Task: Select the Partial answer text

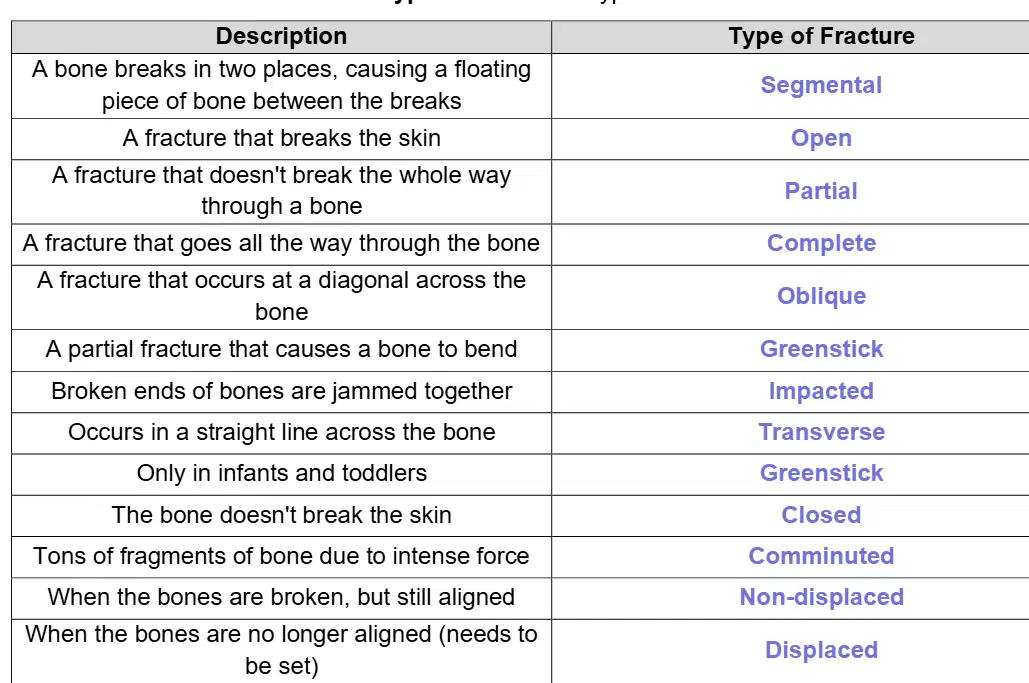Action: (x=821, y=191)
